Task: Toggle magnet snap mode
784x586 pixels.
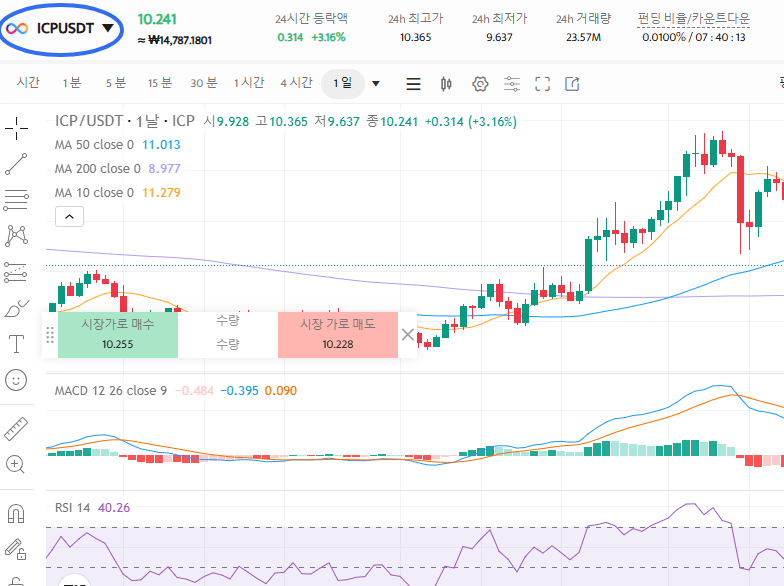Action: point(16,513)
